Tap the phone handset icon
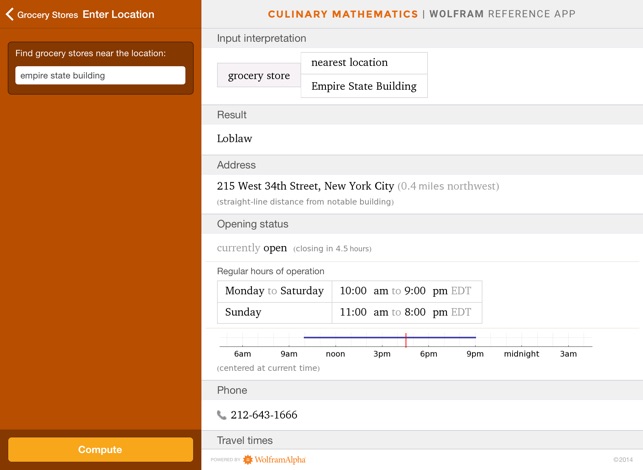Screen dimensions: 643x470 tap(221, 415)
